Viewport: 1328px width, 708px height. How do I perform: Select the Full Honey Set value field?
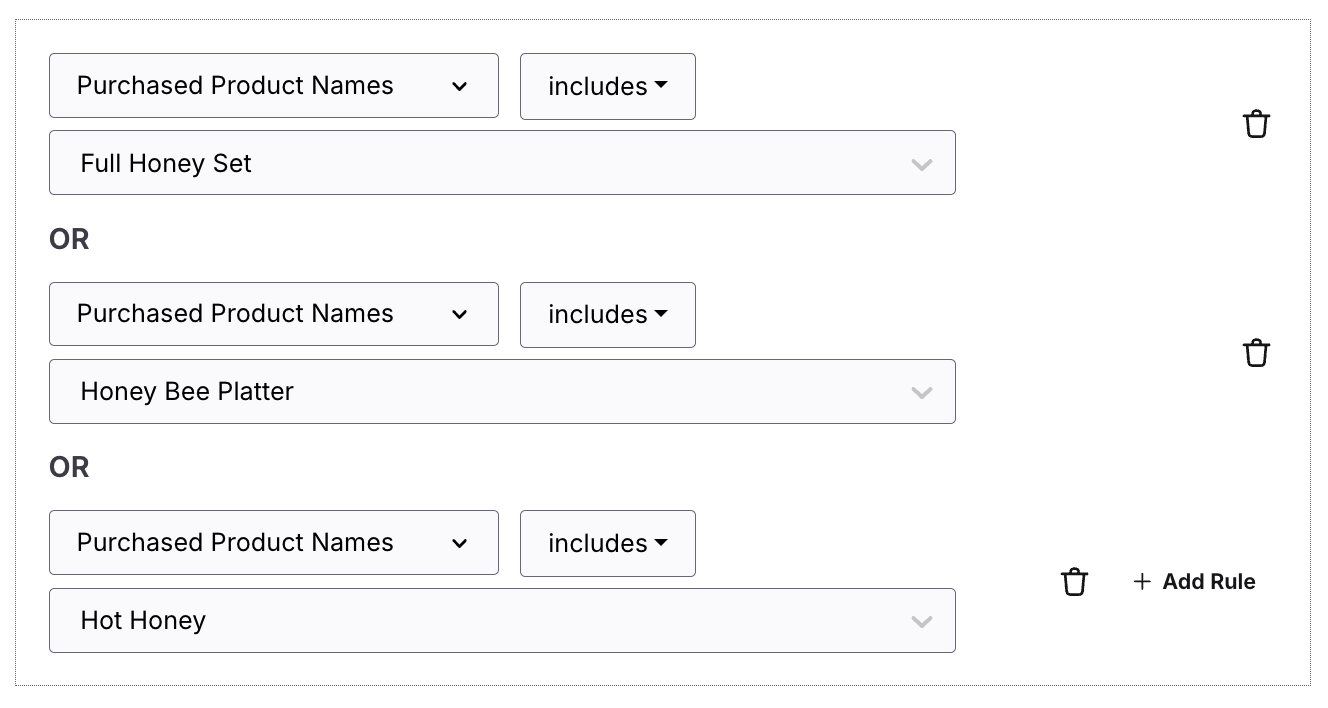pos(502,163)
